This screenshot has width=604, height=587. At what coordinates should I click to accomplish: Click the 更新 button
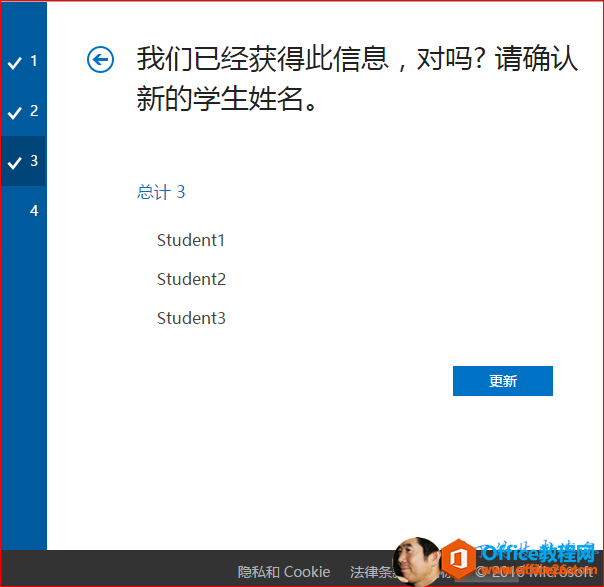[x=503, y=381]
